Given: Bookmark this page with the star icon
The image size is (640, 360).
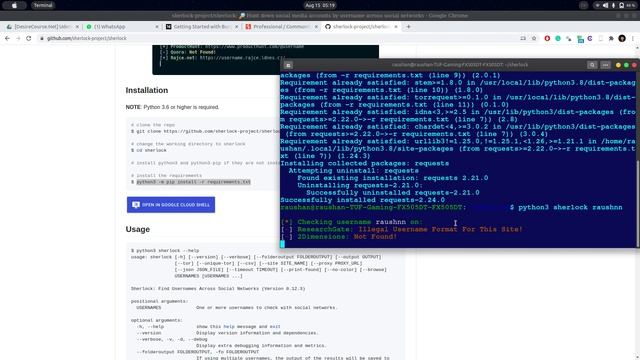Looking at the screenshot, I should (534, 38).
